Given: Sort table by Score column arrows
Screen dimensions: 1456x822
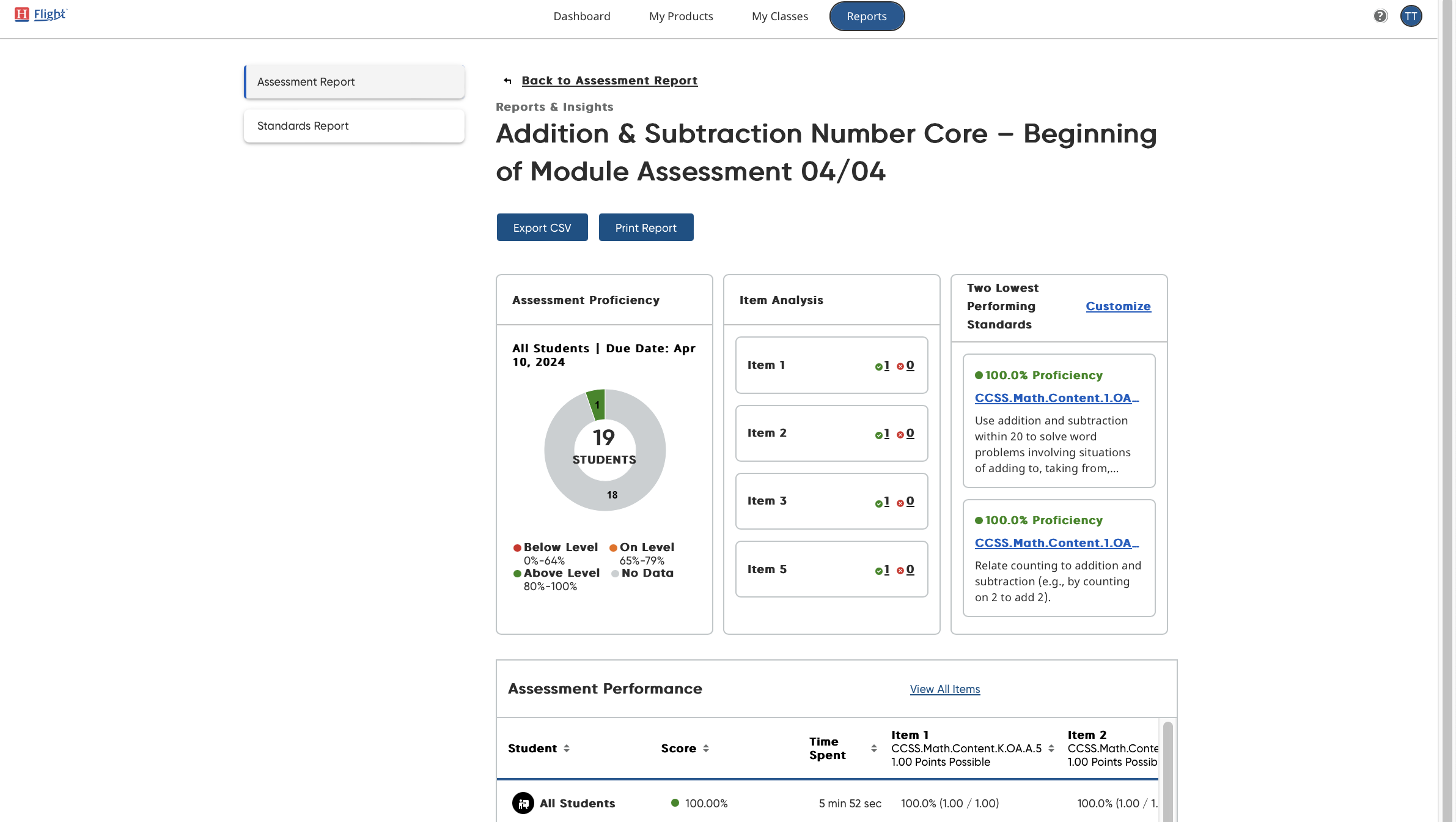Looking at the screenshot, I should (706, 748).
